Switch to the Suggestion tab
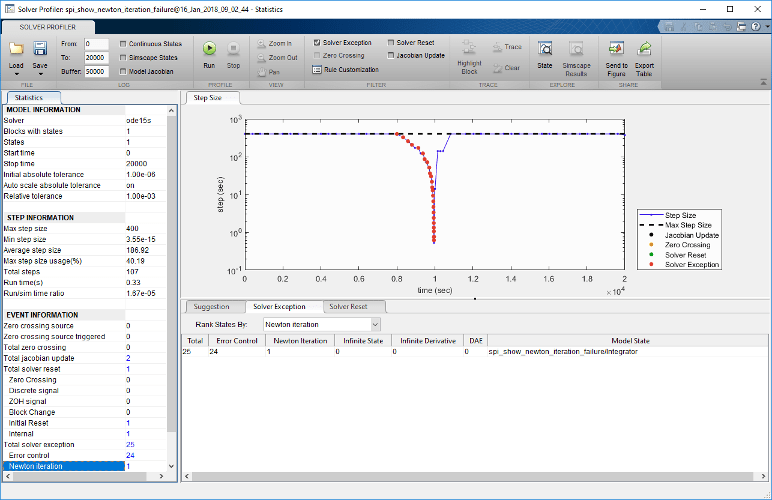This screenshot has width=772, height=500. tap(210, 306)
